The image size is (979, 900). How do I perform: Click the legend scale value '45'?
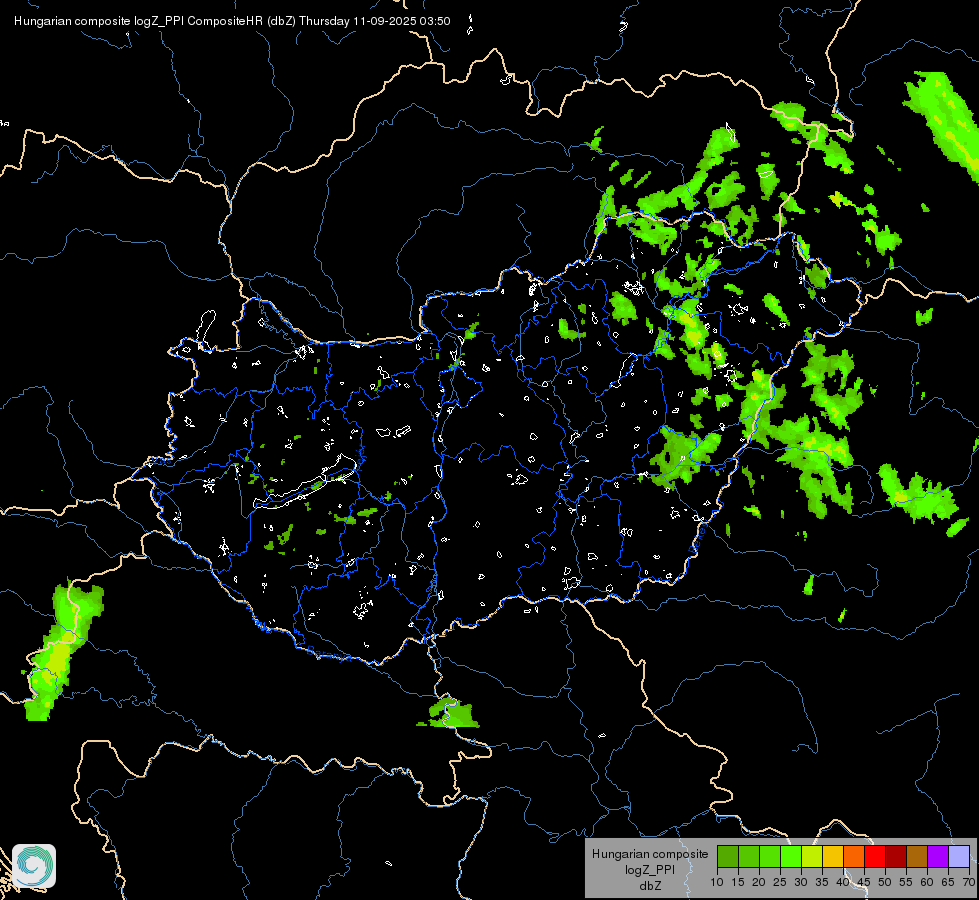click(x=864, y=882)
